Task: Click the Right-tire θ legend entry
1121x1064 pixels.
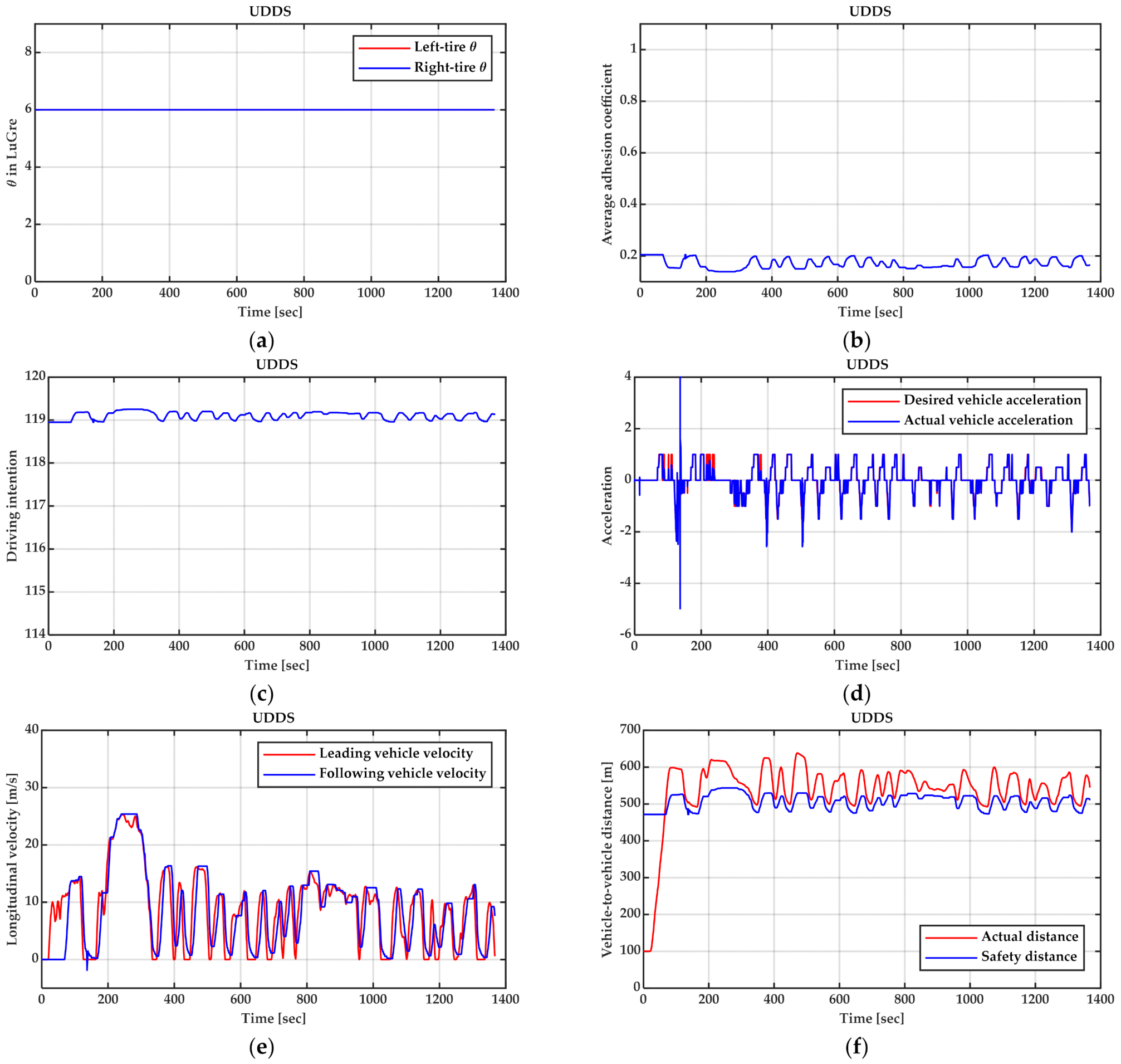Action: pyautogui.click(x=449, y=67)
